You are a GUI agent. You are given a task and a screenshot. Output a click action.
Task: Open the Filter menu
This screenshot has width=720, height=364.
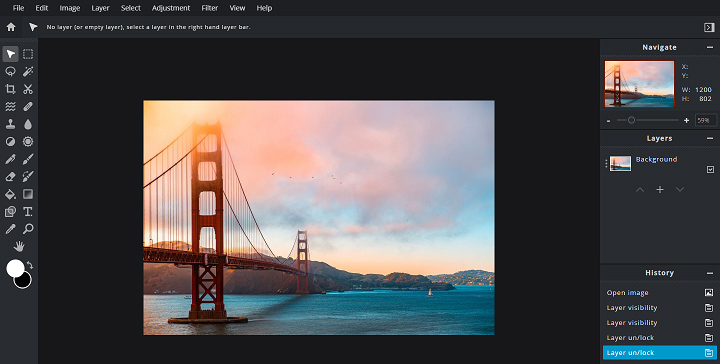coord(209,8)
